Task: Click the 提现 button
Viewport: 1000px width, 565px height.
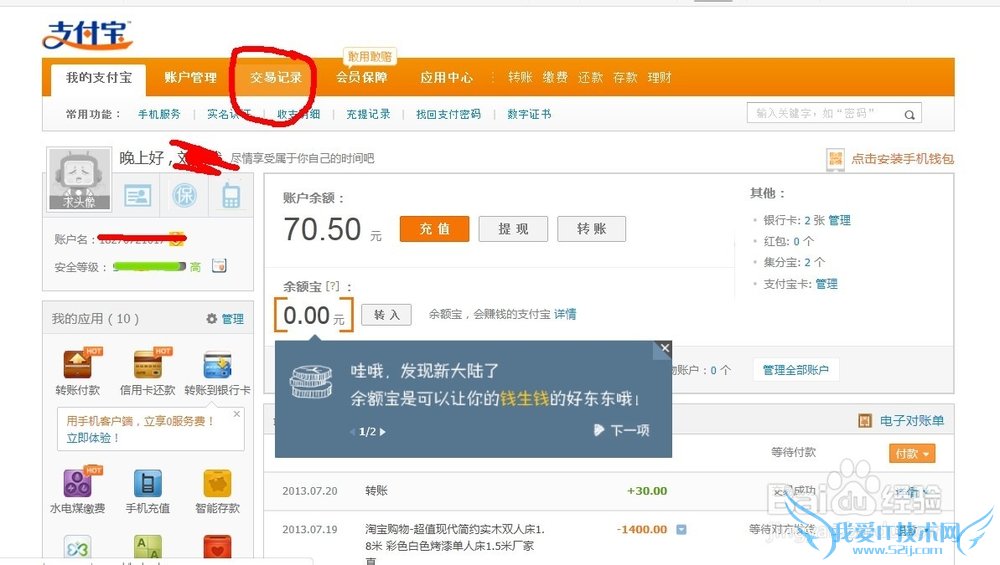Action: tap(513, 229)
